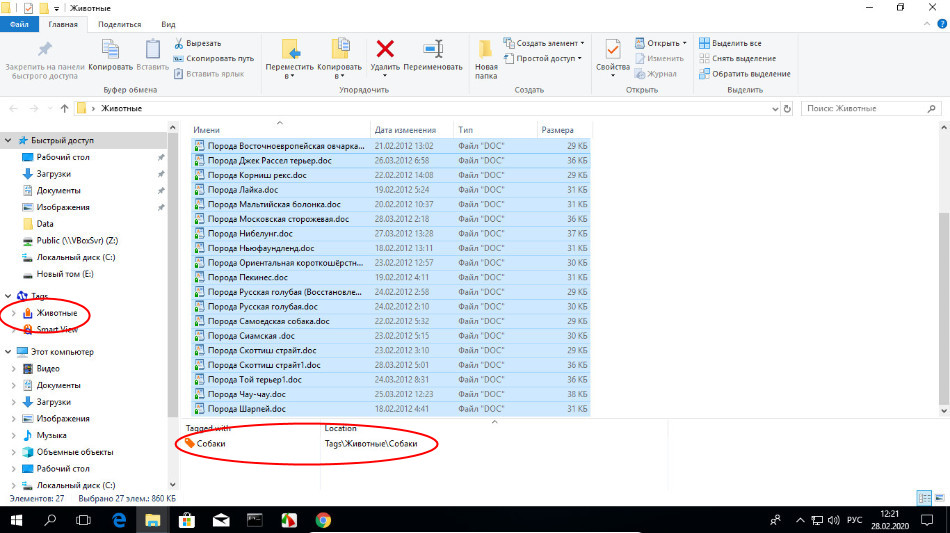Expand the Животные tag node
This screenshot has width=950, height=533.
click(x=14, y=313)
